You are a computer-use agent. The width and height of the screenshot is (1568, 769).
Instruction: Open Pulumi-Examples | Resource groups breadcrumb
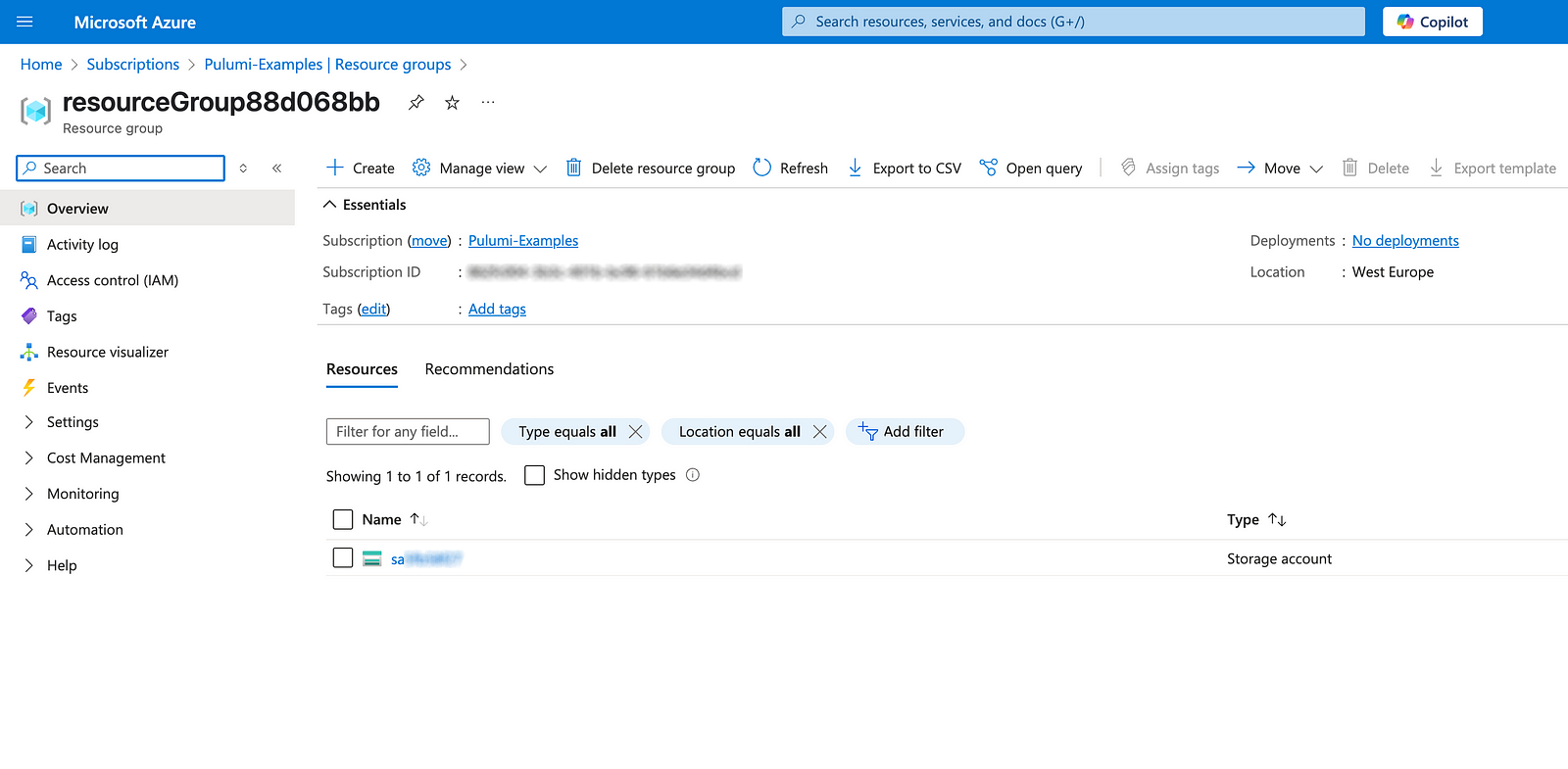327,65
